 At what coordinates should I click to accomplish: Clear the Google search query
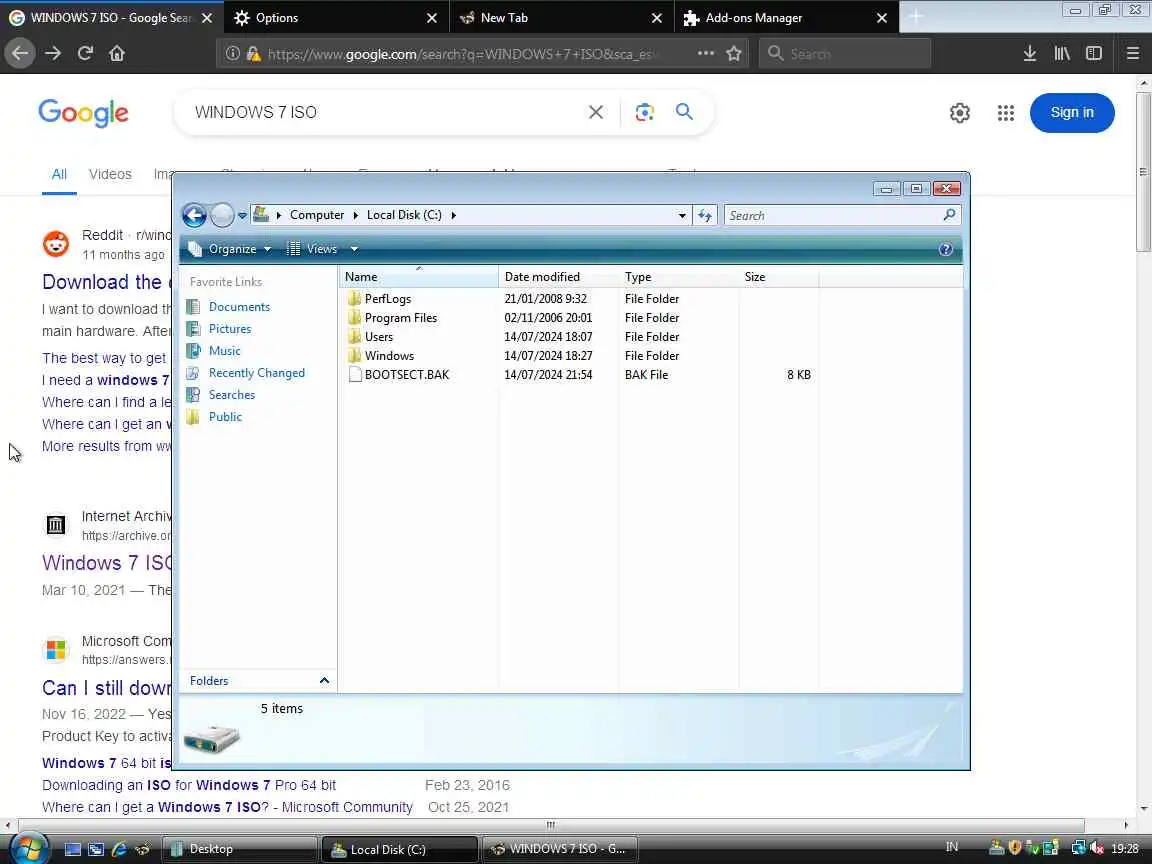click(x=596, y=112)
